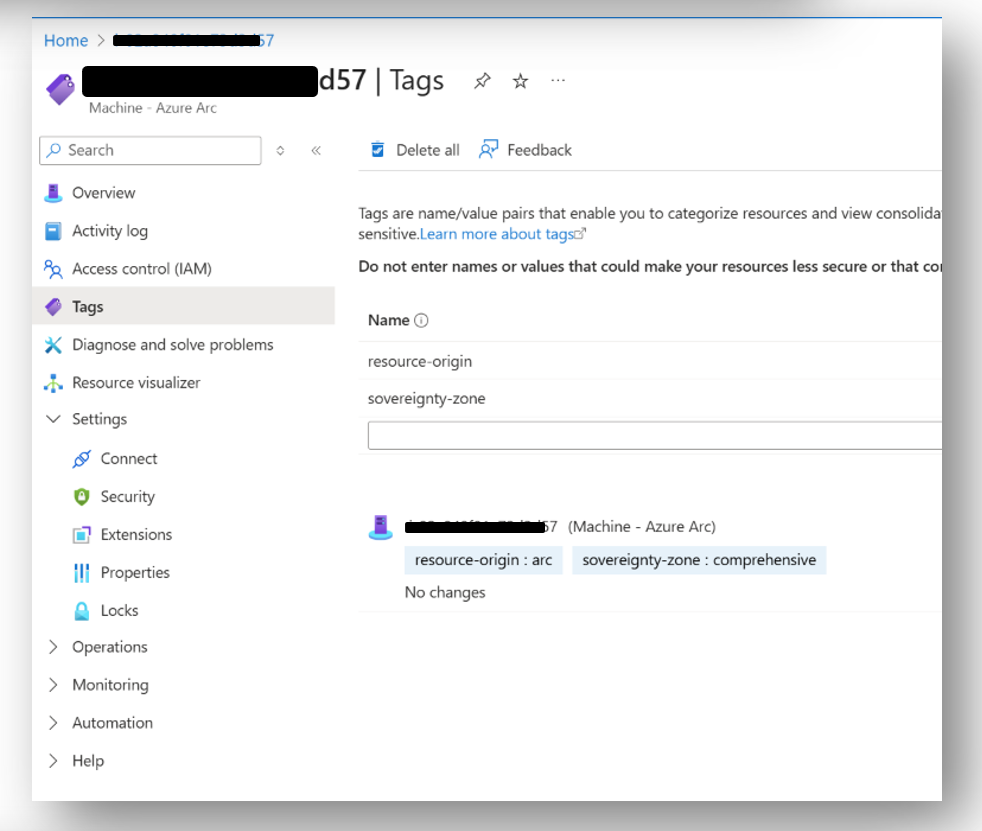This screenshot has height=831, width=982.
Task: Click the redacted resource breadcrumb link
Action: (194, 41)
